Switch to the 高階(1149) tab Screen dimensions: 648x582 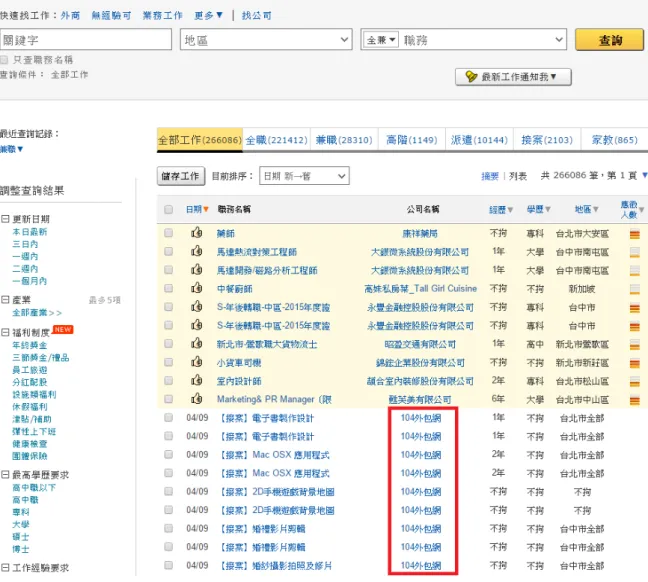pos(412,140)
